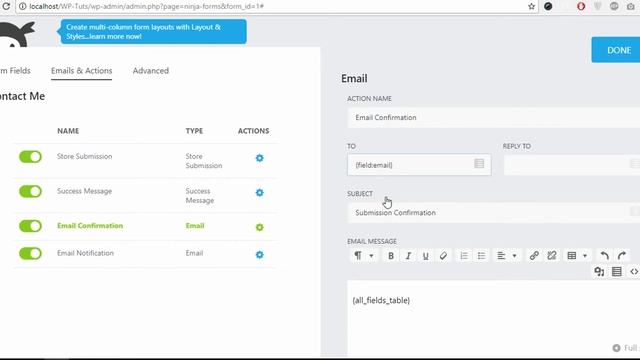The width and height of the screenshot is (640, 360).
Task: Click the all_fields_table text in message body
Action: click(381, 300)
